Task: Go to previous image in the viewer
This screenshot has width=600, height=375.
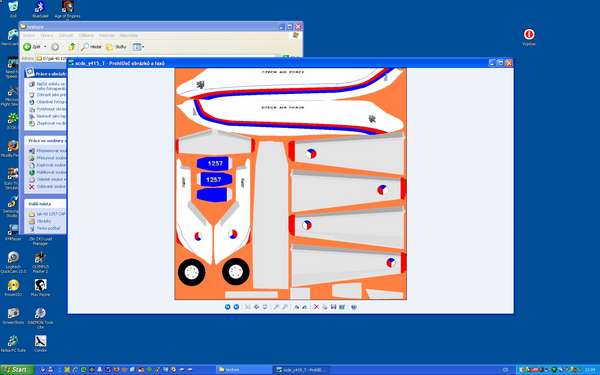Action: (228, 307)
